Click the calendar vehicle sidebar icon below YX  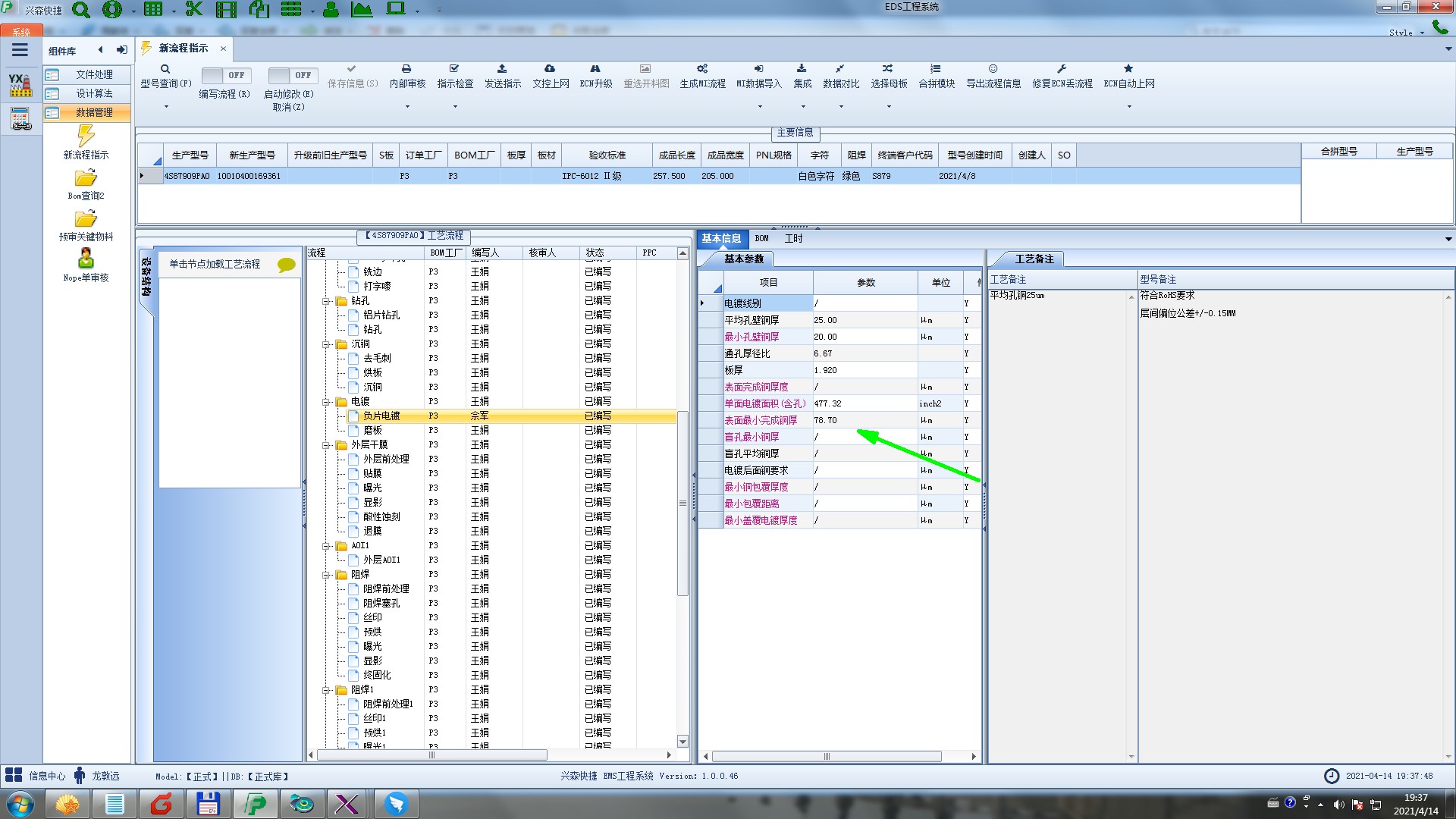click(20, 119)
